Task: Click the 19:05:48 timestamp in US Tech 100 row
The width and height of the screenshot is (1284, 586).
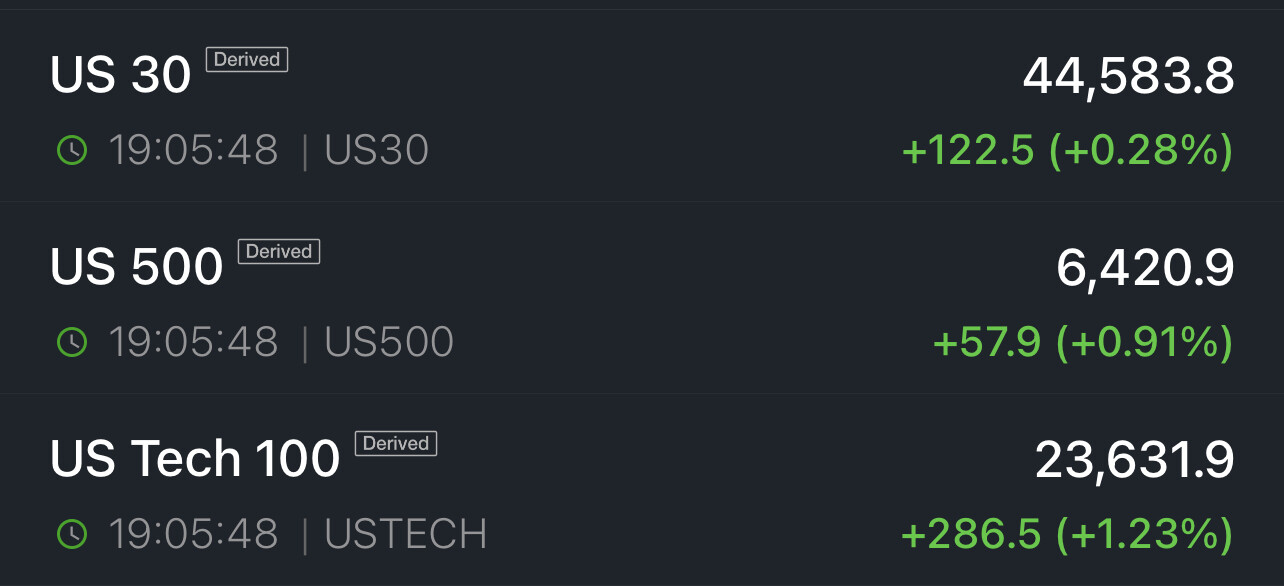Action: tap(193, 535)
